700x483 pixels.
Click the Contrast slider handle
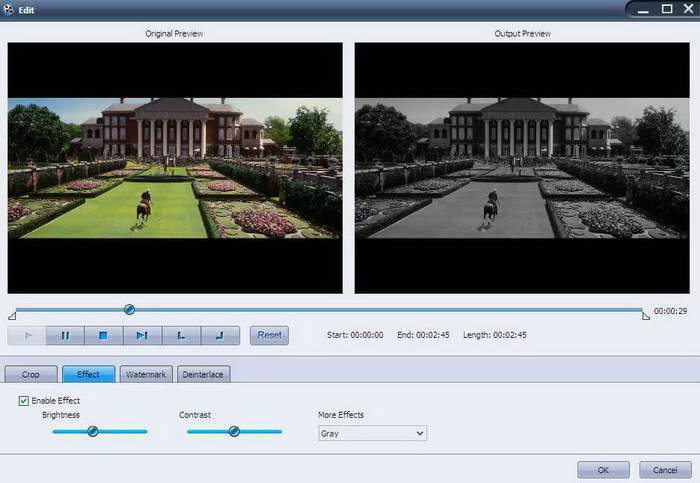[x=234, y=431]
